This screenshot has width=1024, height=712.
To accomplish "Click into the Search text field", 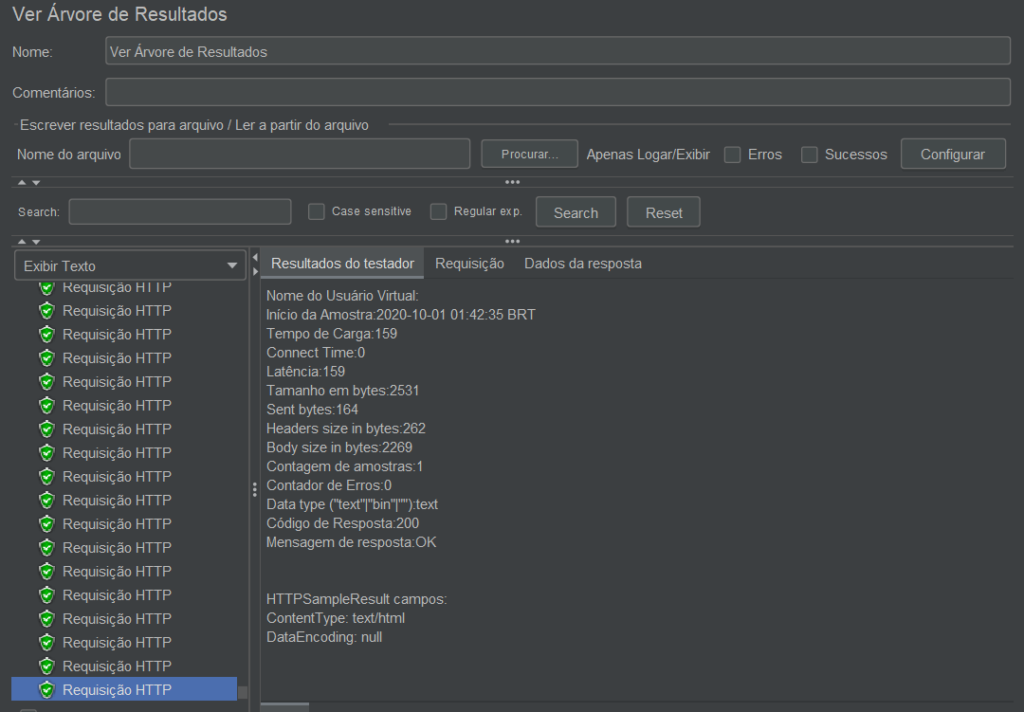I will pyautogui.click(x=180, y=212).
